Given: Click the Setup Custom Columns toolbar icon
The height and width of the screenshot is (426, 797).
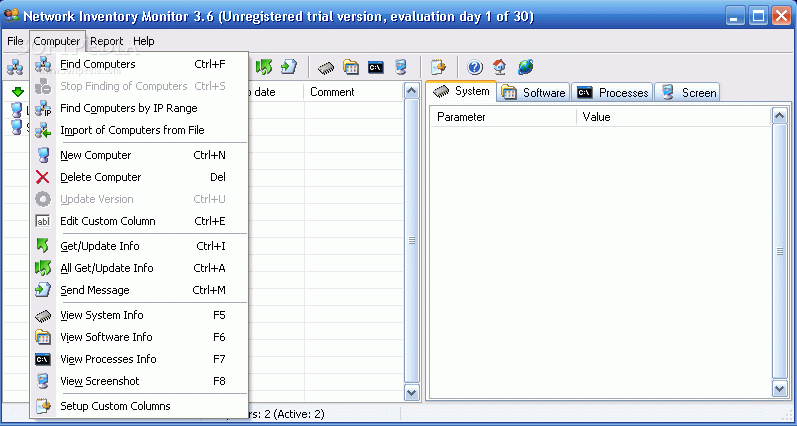Looking at the screenshot, I should [438, 67].
